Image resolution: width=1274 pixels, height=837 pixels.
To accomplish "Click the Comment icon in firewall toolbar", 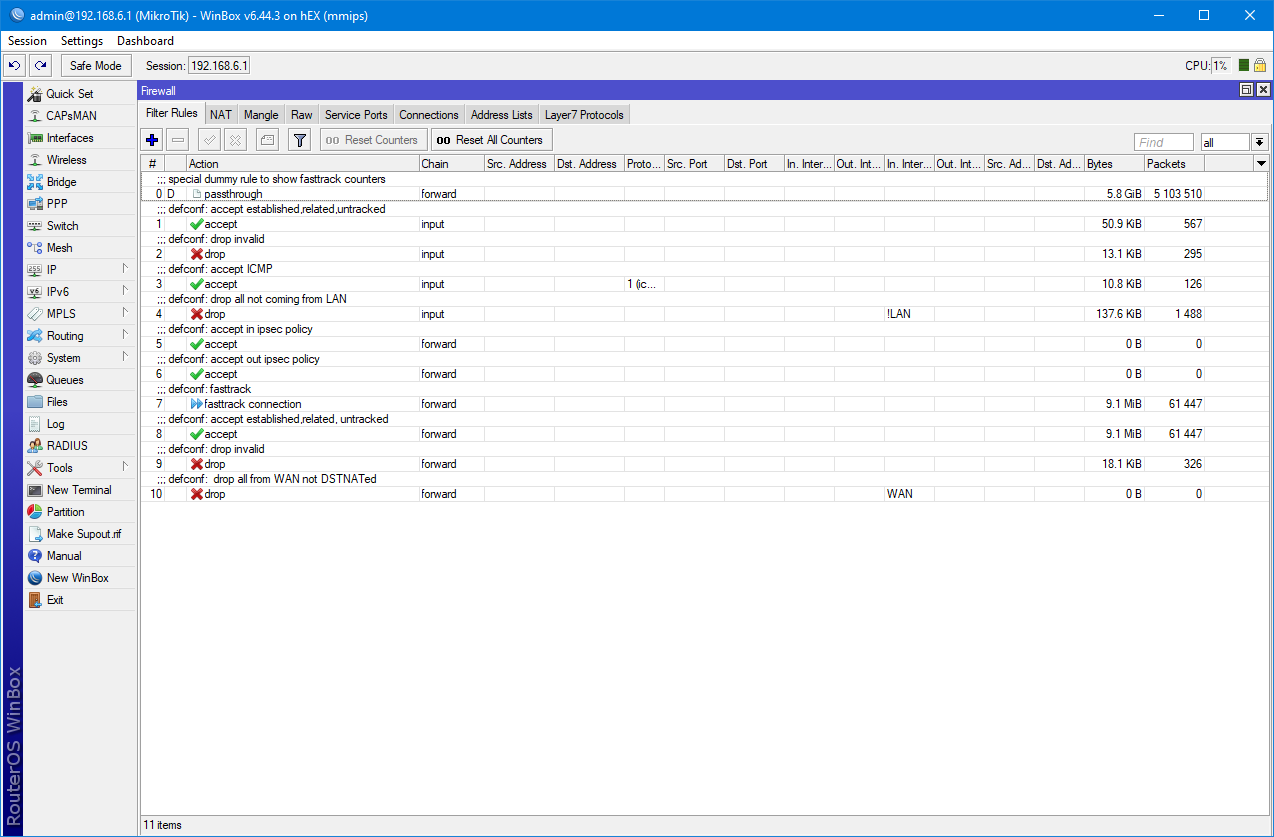I will click(x=267, y=140).
